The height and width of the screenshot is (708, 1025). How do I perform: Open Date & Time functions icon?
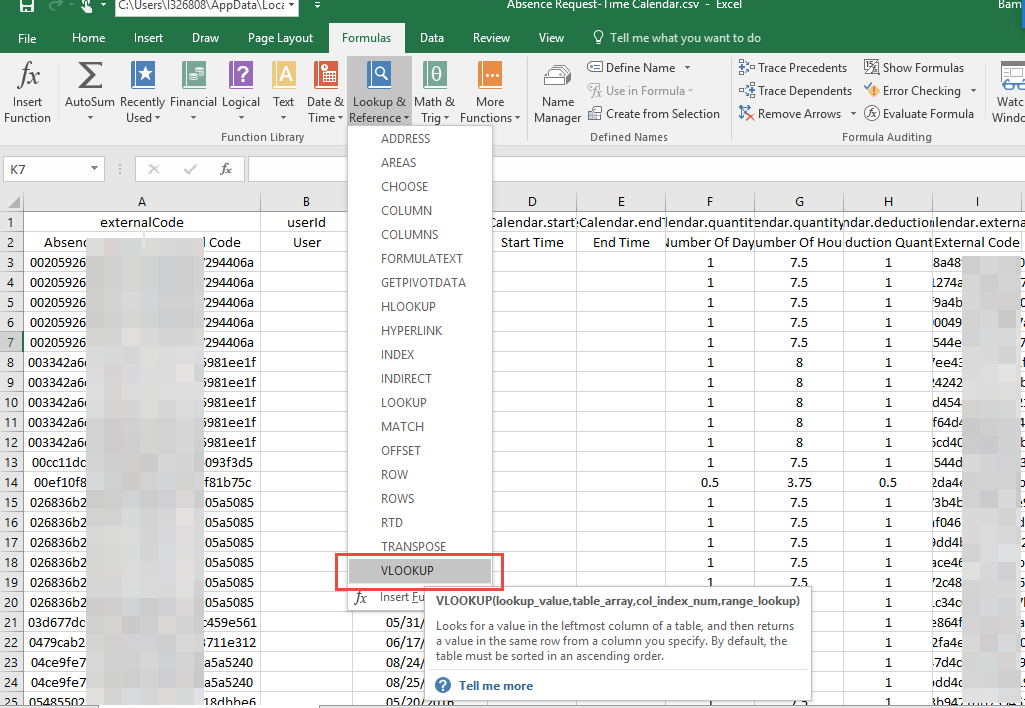tap(326, 75)
